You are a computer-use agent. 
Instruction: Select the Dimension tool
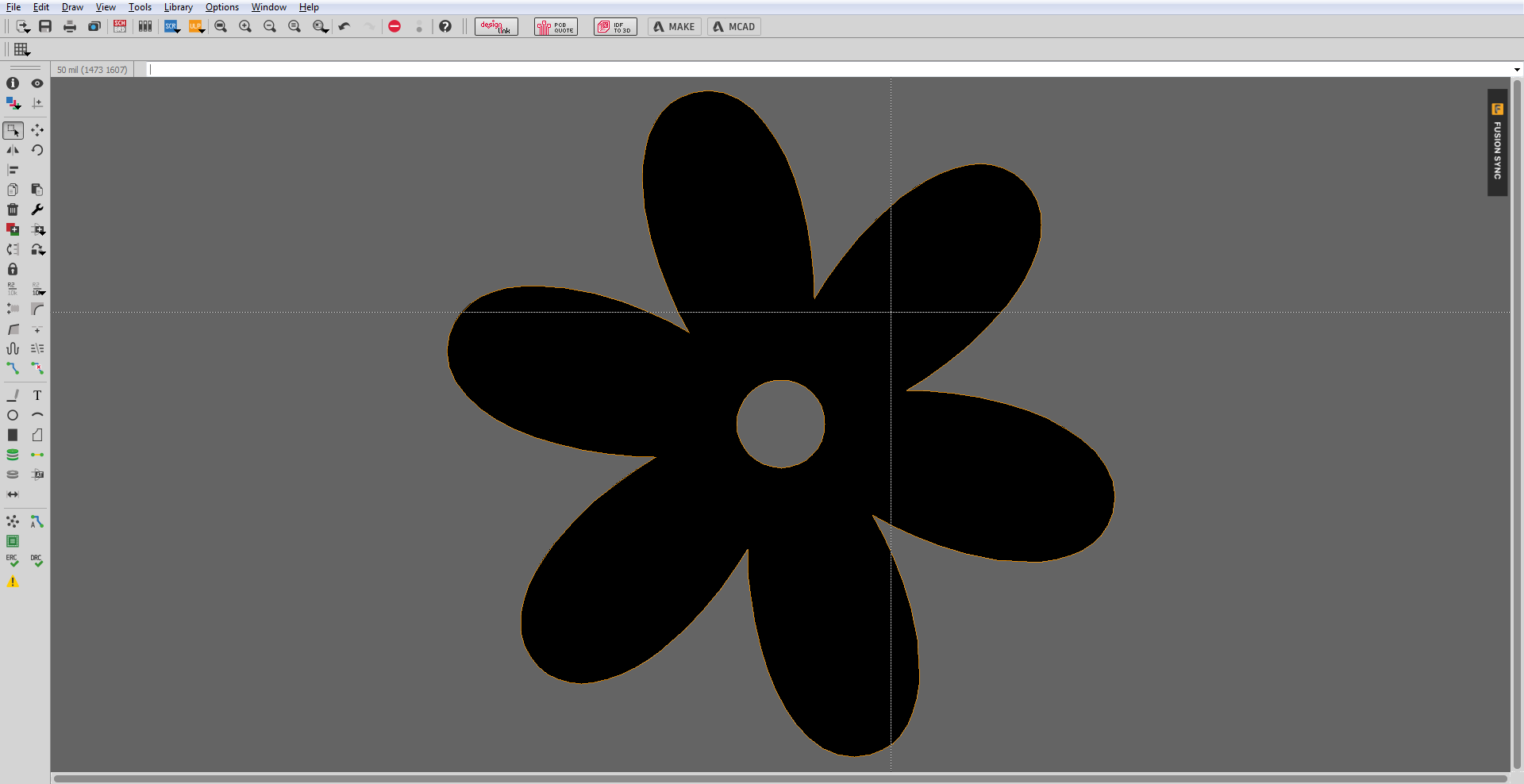pyautogui.click(x=13, y=494)
